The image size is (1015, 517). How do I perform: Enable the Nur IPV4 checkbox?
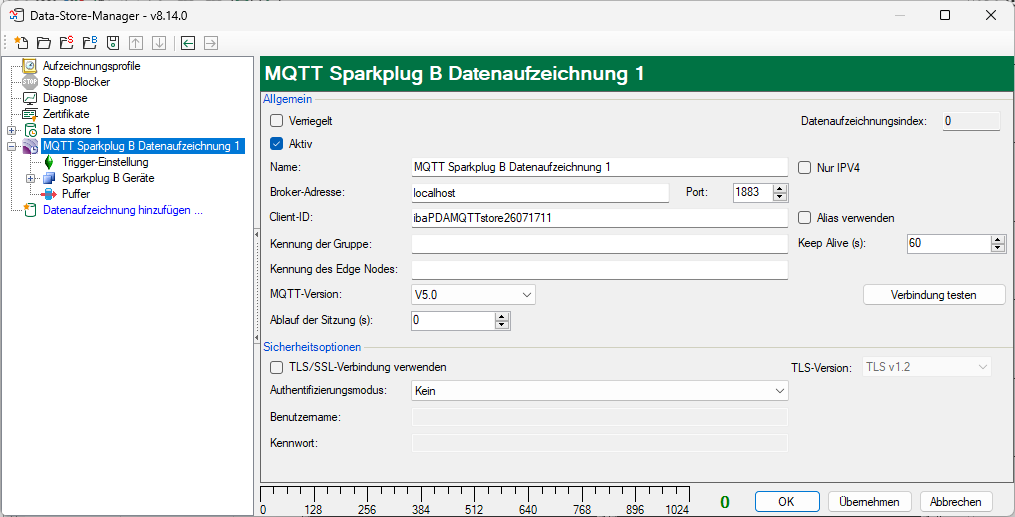coord(805,168)
